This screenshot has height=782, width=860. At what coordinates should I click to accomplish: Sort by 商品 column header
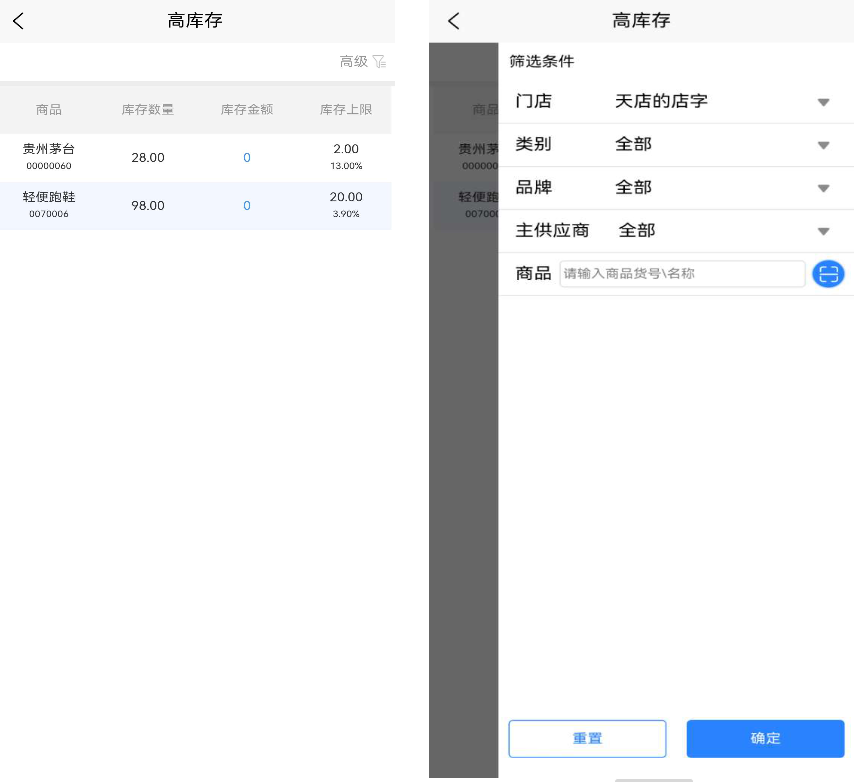(49, 110)
